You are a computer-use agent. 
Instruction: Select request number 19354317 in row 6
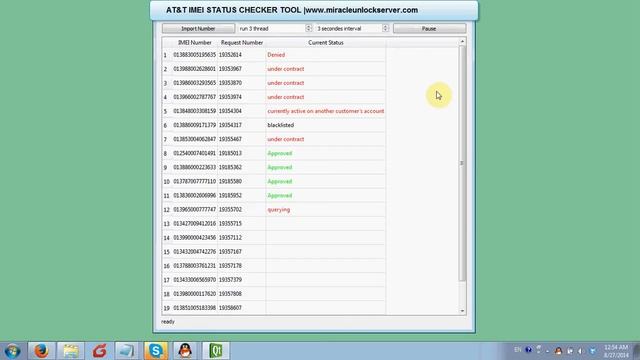230,125
